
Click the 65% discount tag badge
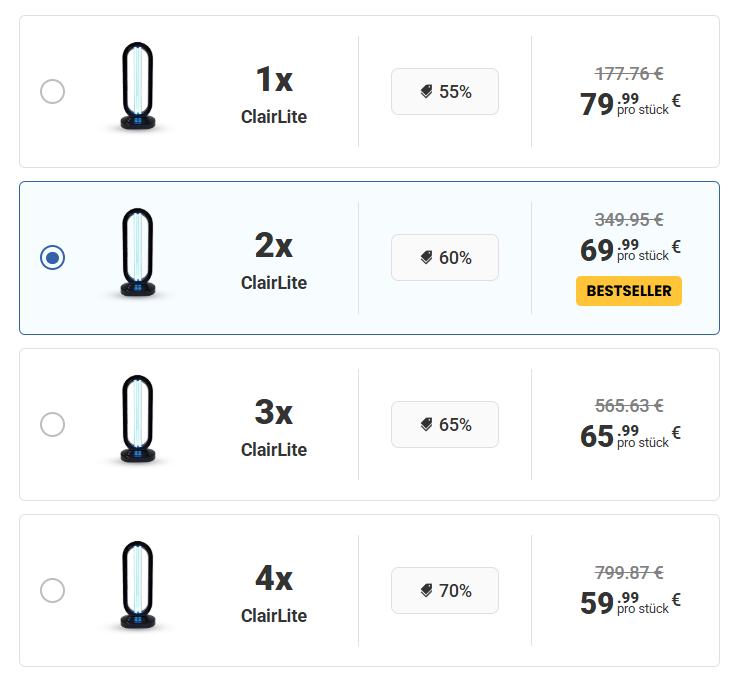[445, 425]
